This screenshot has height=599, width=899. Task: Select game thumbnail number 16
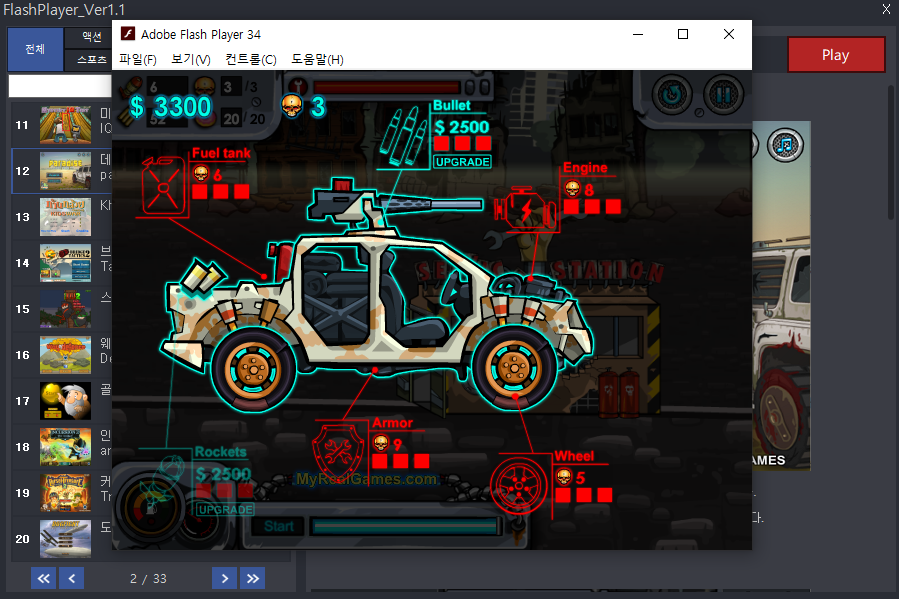tap(65, 355)
